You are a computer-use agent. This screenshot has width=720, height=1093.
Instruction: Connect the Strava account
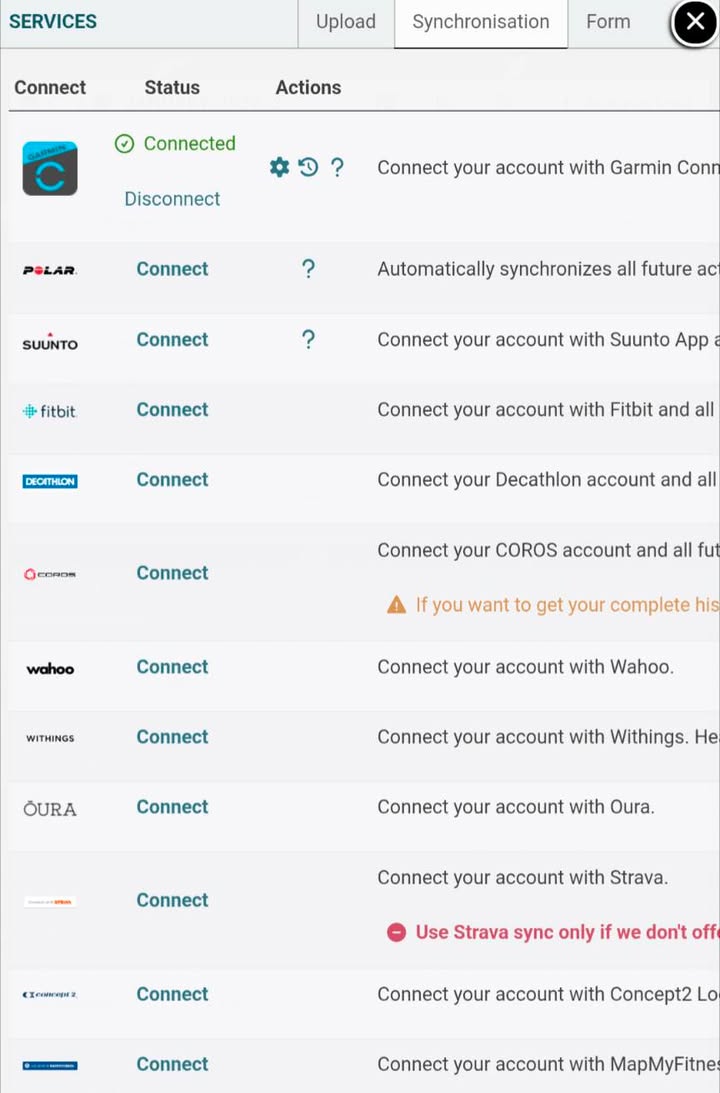tap(172, 900)
